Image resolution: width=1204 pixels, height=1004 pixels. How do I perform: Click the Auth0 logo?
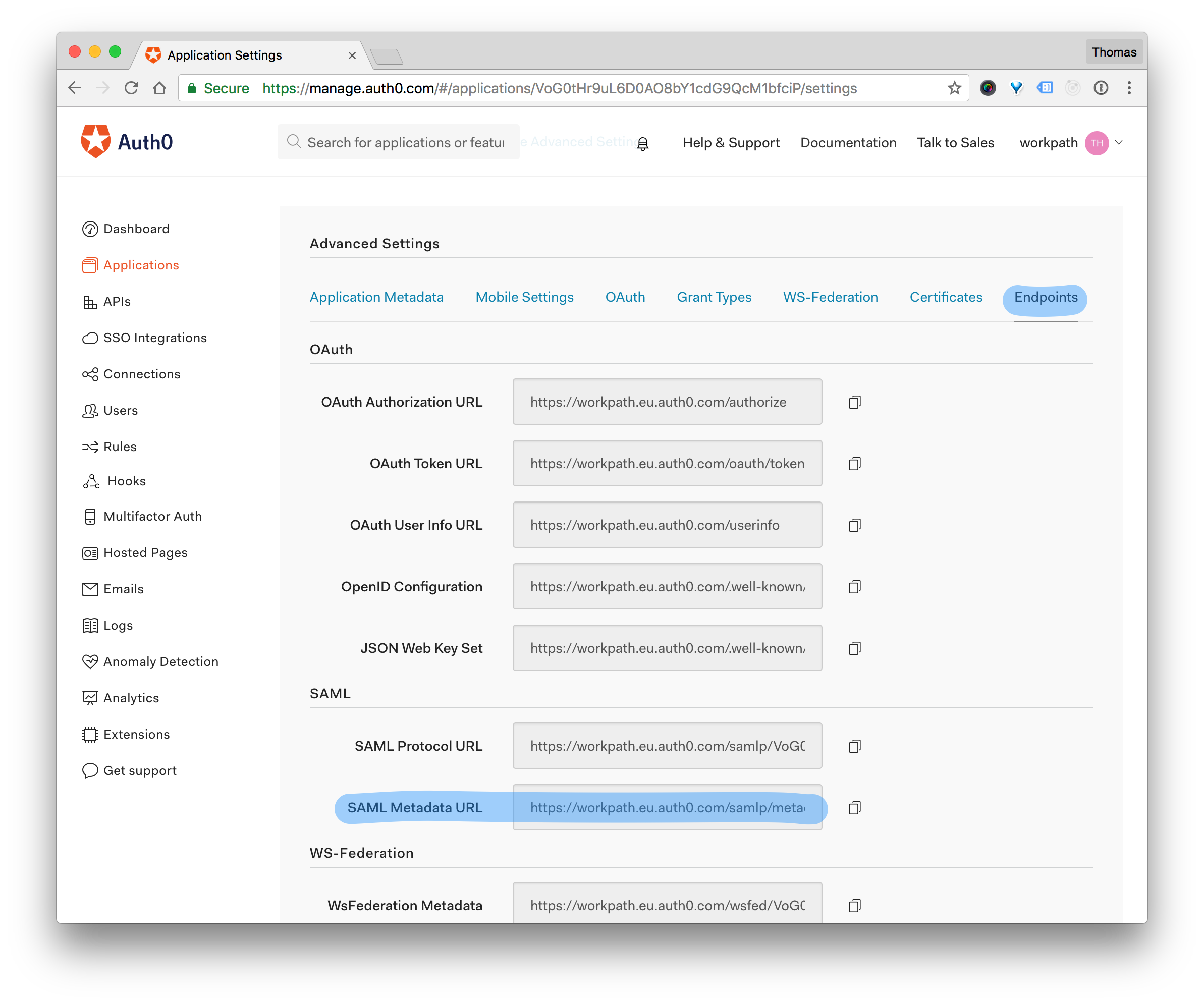pyautogui.click(x=127, y=142)
